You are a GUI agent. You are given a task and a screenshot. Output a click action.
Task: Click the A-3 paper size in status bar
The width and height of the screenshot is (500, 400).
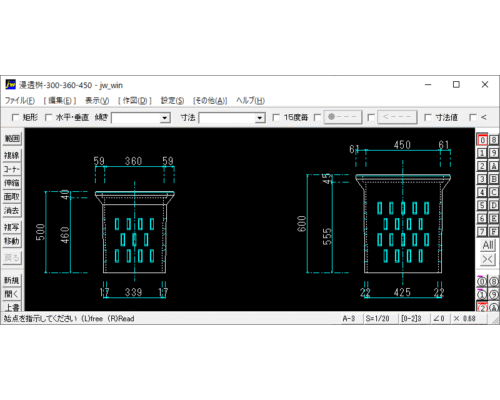(349, 319)
